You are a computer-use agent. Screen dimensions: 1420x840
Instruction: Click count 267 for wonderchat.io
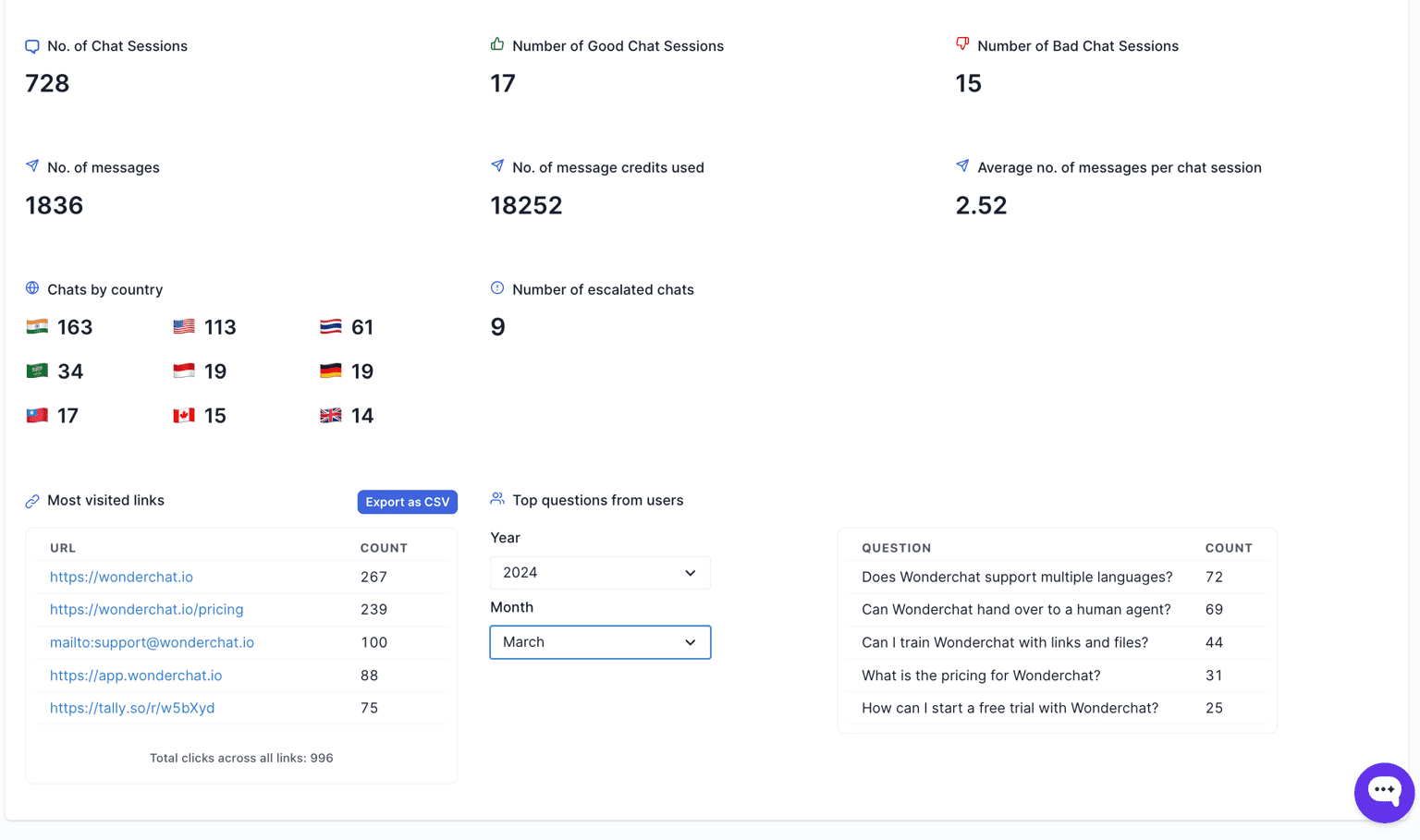[x=373, y=577]
